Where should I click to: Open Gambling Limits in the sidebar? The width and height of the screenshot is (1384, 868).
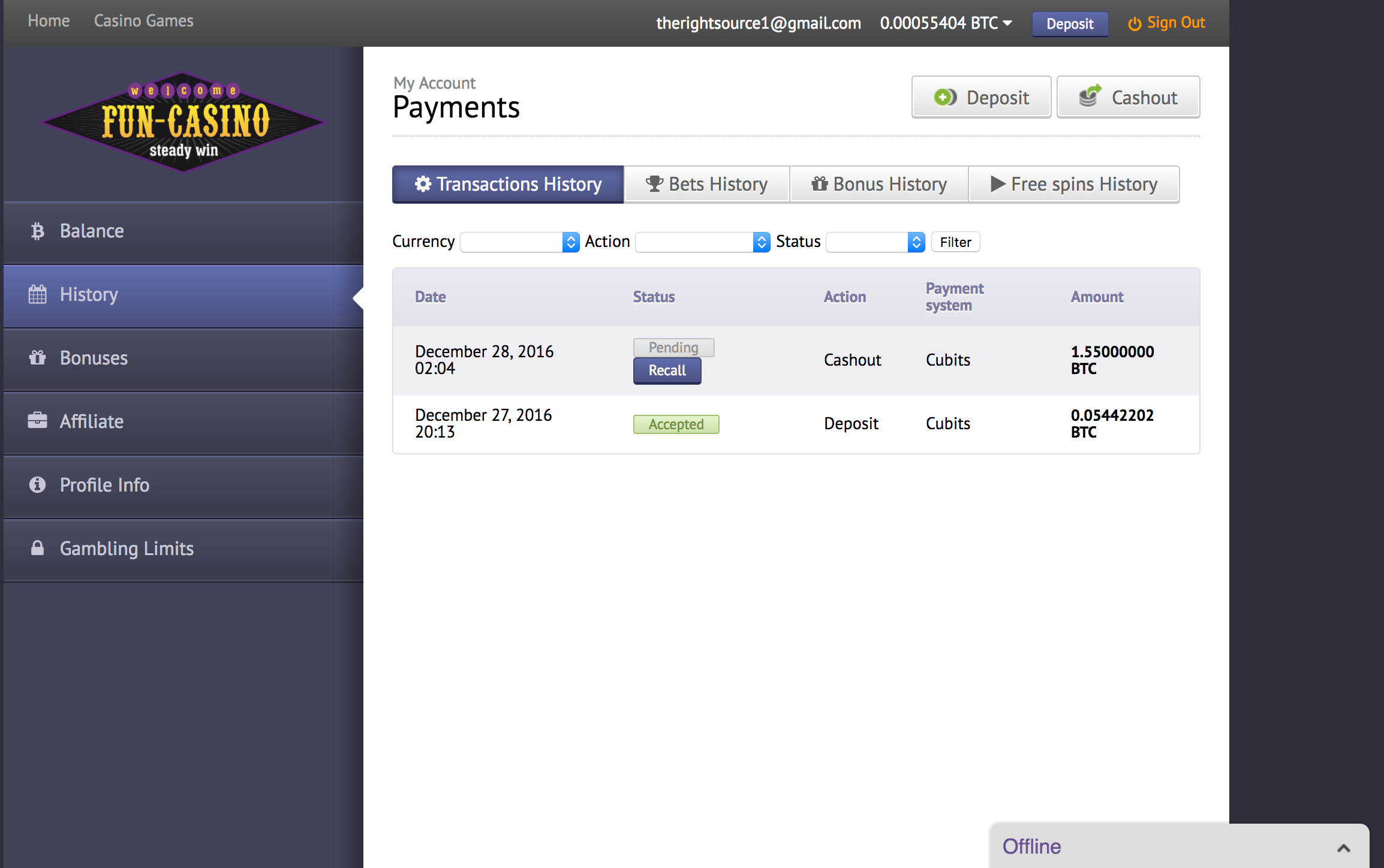coord(183,550)
